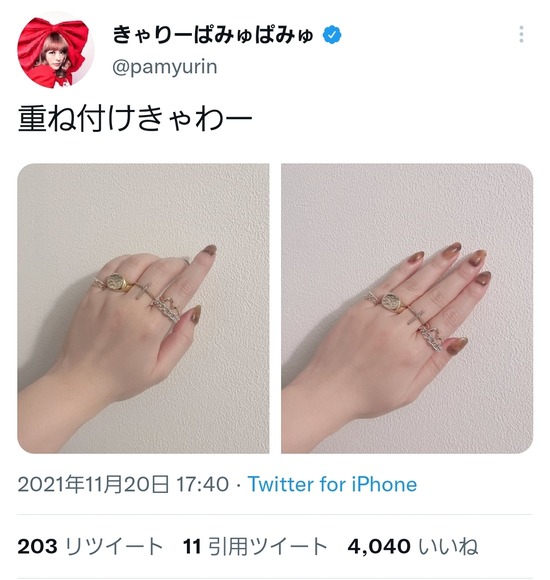550x580 pixels.
Task: Click the silver chain ring in right photo
Action: [431, 338]
